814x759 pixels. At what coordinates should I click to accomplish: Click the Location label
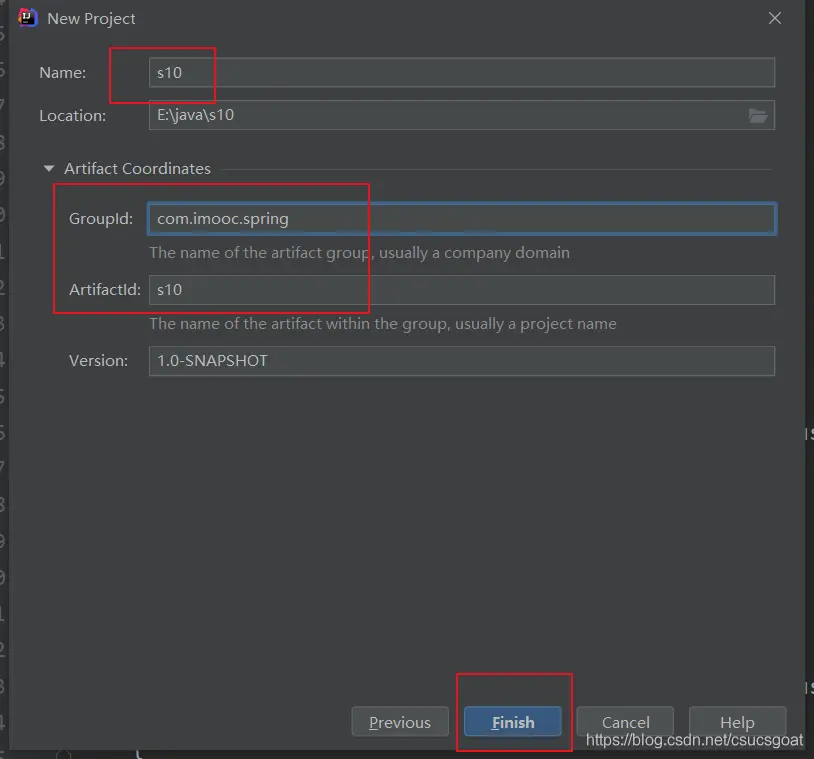coord(72,115)
